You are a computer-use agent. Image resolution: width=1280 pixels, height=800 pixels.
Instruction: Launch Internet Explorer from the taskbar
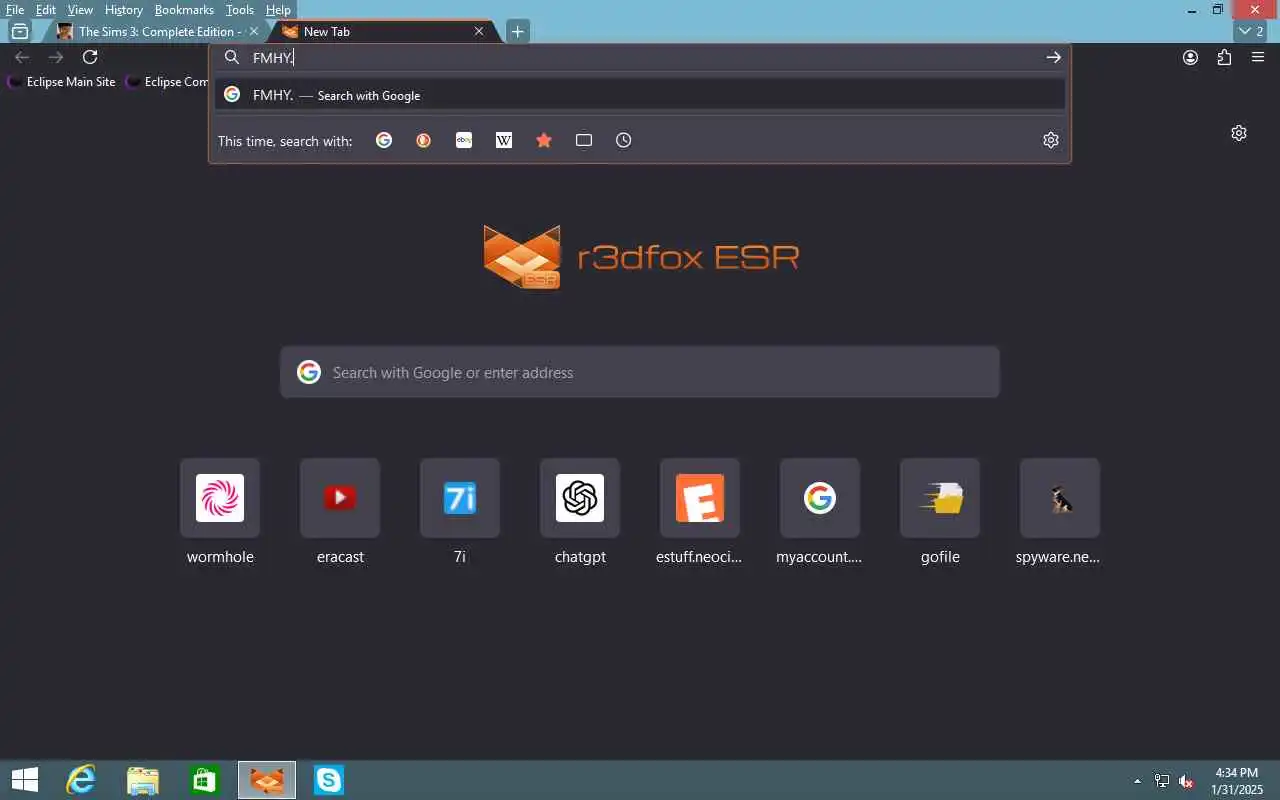[81, 780]
